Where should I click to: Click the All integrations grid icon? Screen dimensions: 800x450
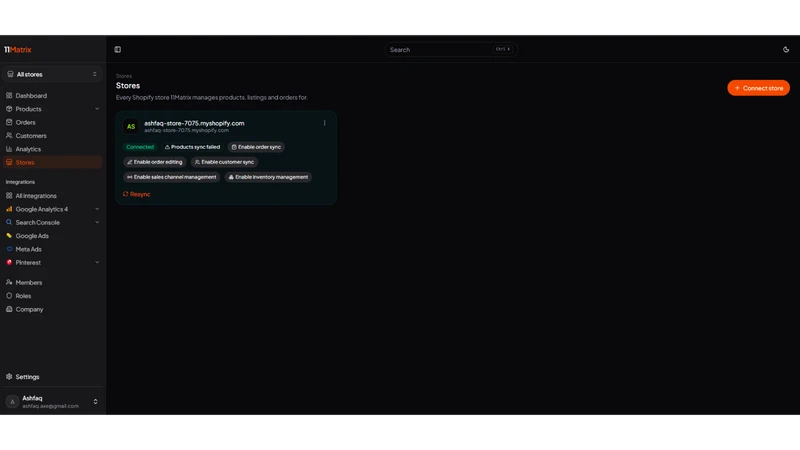(9, 196)
